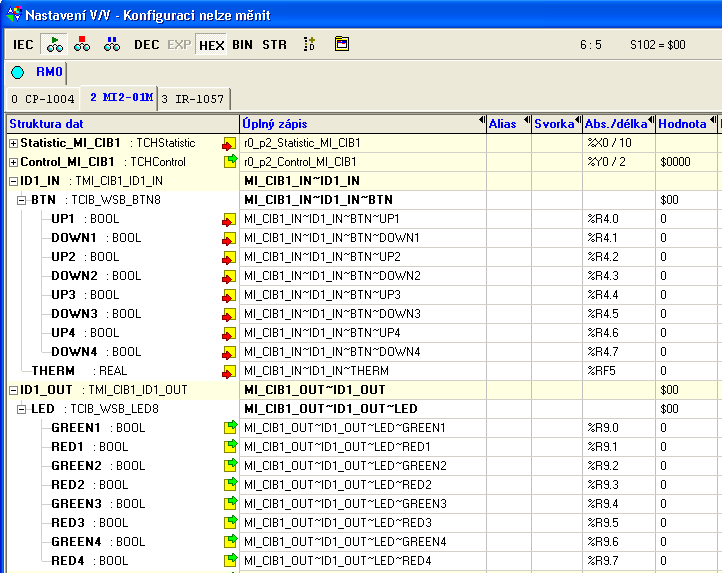Click input arrow icon for DOWN2
The width and height of the screenshot is (722, 573).
coord(229,277)
